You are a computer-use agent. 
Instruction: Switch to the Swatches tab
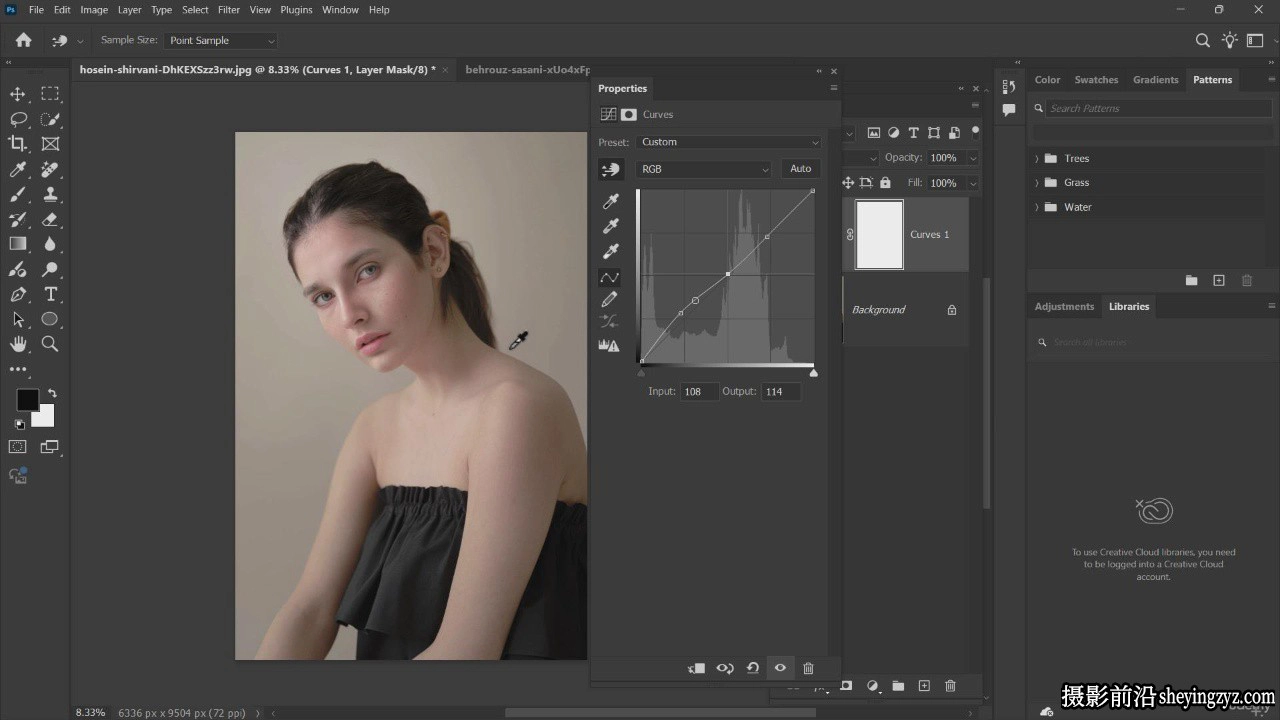(x=1096, y=80)
